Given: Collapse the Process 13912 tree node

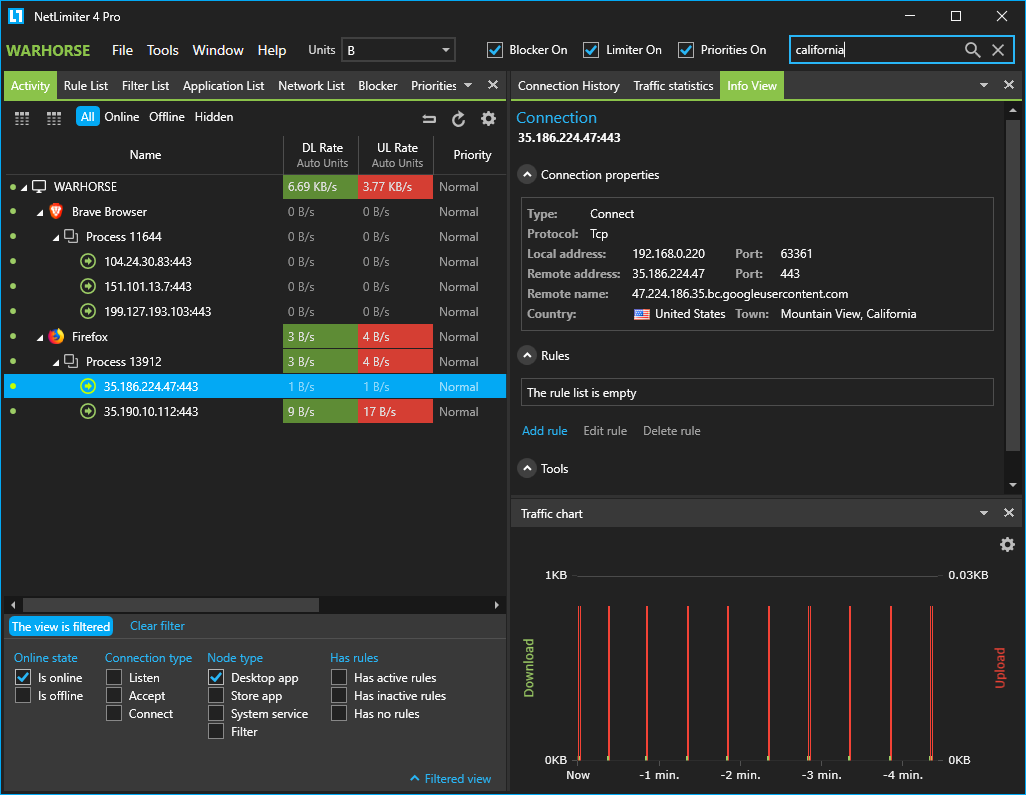Looking at the screenshot, I should (x=56, y=362).
